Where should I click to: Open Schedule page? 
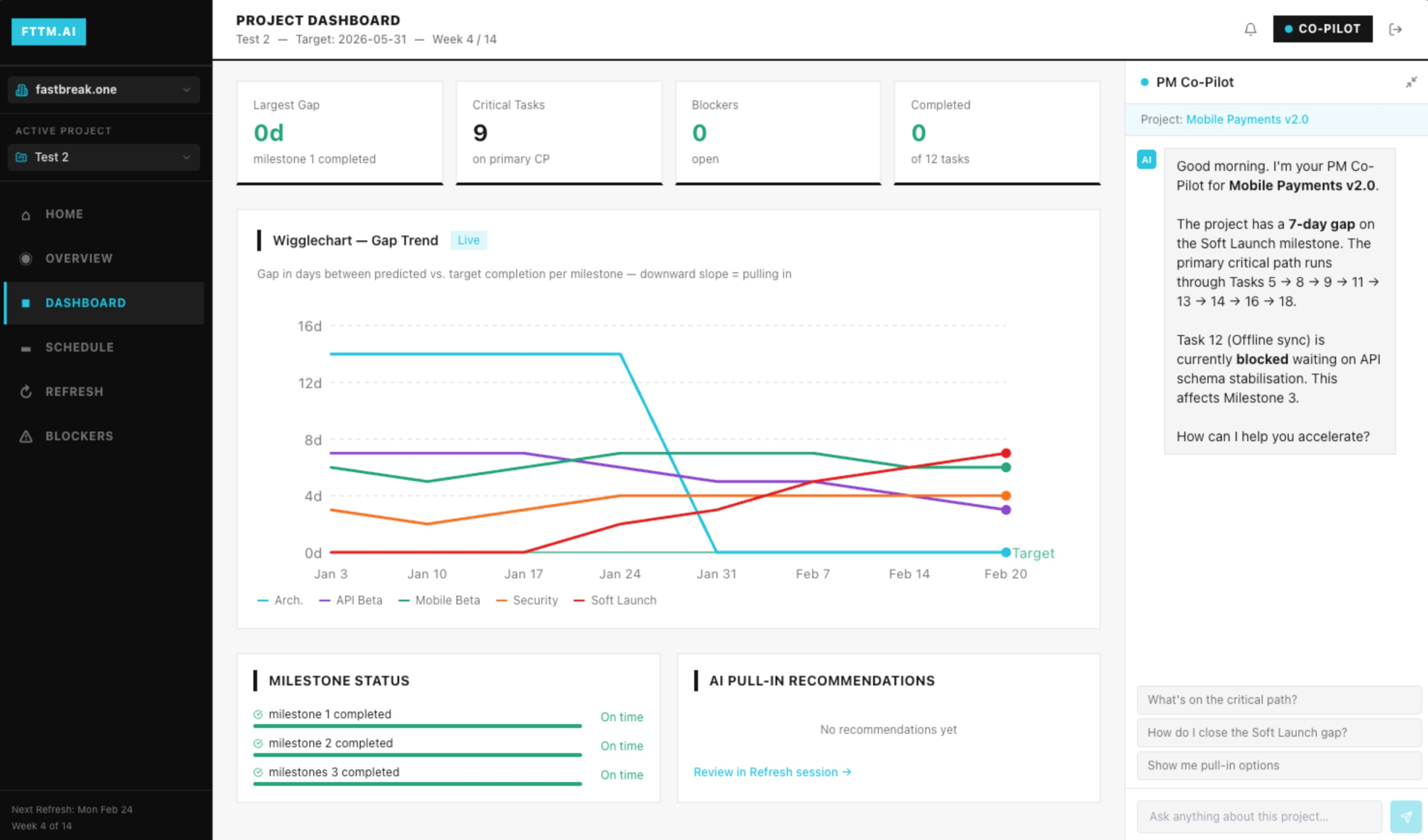point(103,347)
